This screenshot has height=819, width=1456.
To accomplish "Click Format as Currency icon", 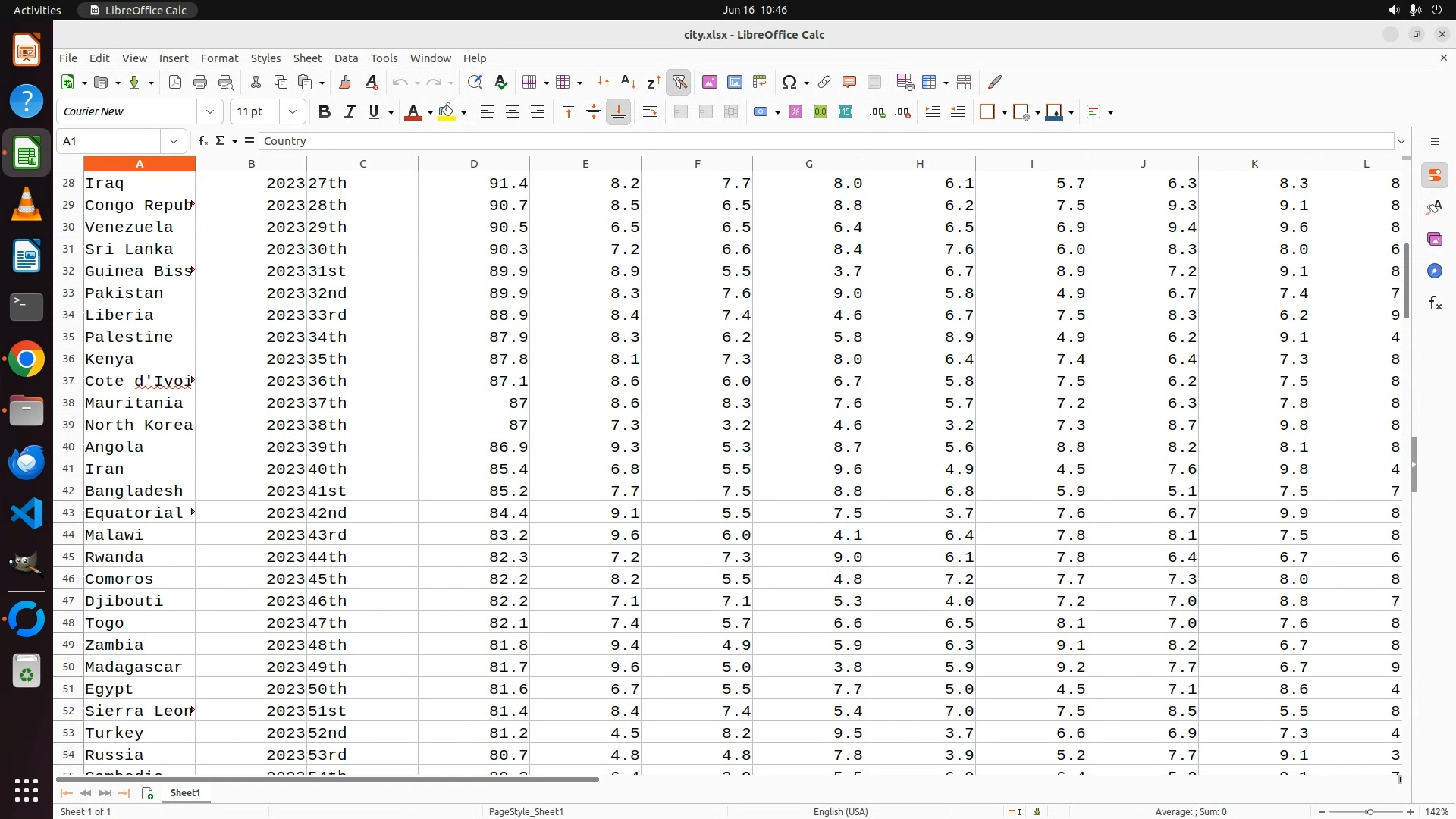I will (761, 112).
